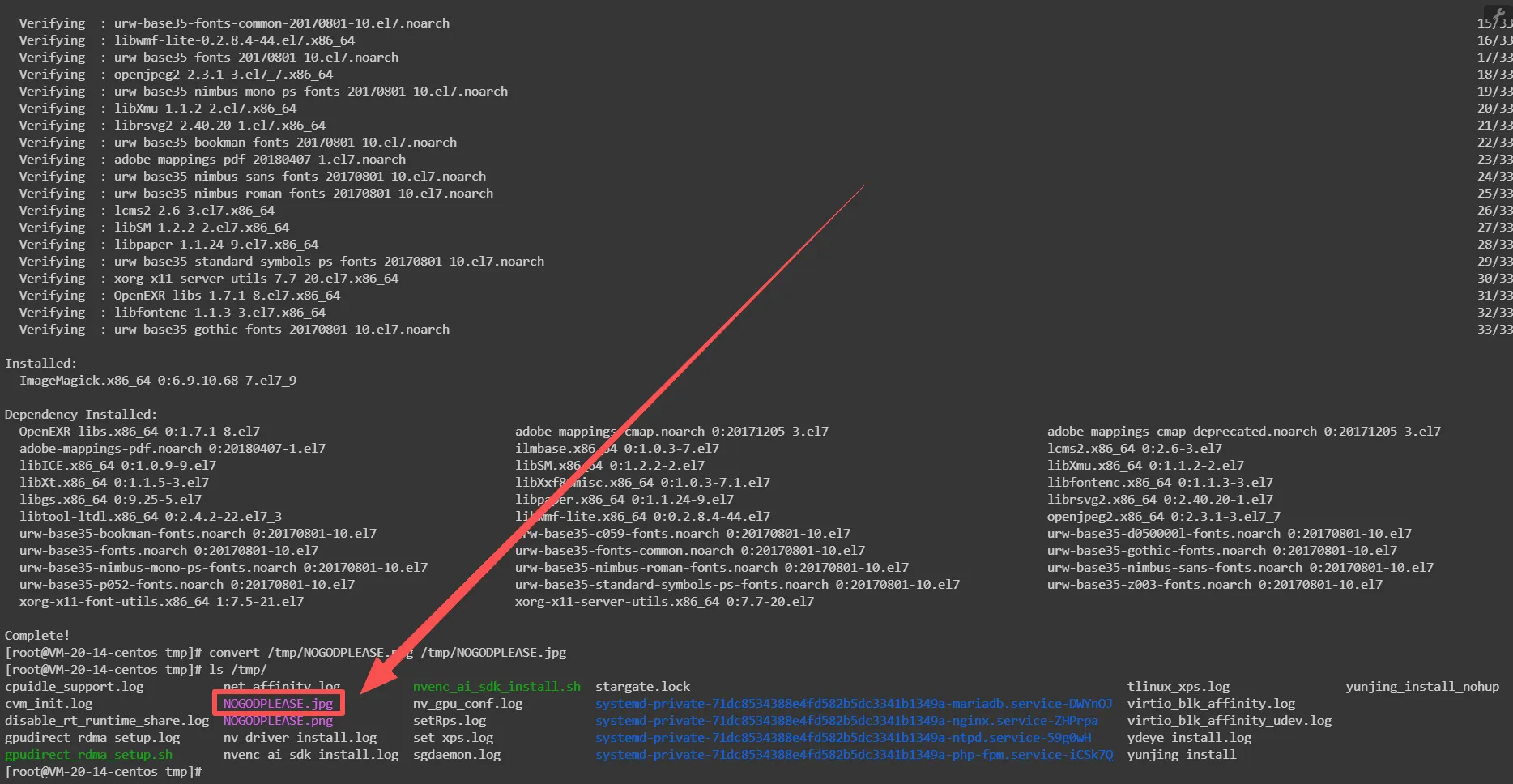
Task: Click the highlighted NOGODPLEASE.jpg file name
Action: [x=278, y=704]
